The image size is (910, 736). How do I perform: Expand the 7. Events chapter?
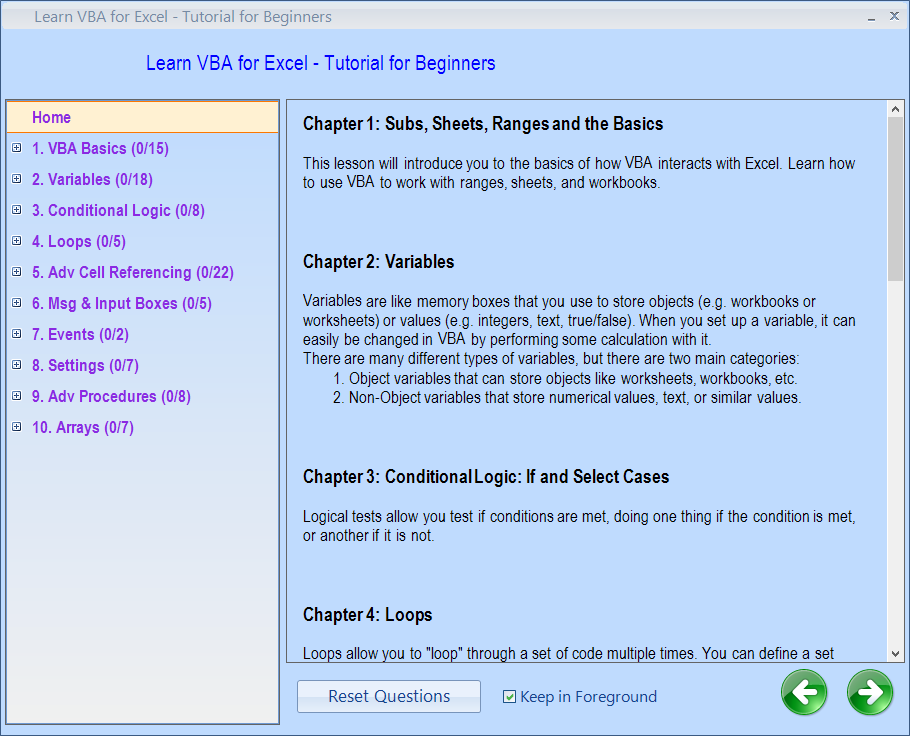(x=17, y=334)
